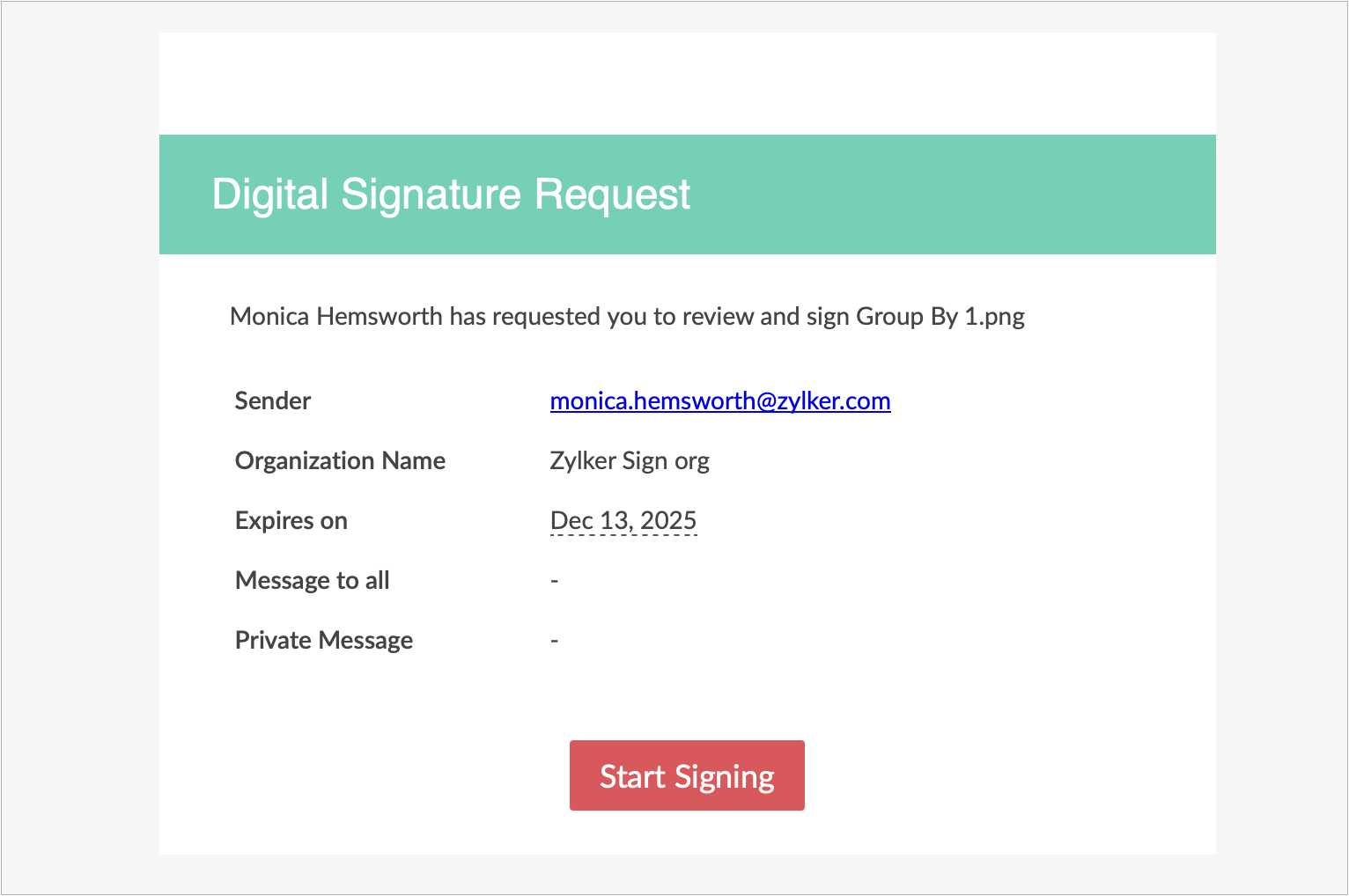This screenshot has height=896, width=1349.
Task: Click the Expires on label
Action: (x=291, y=521)
